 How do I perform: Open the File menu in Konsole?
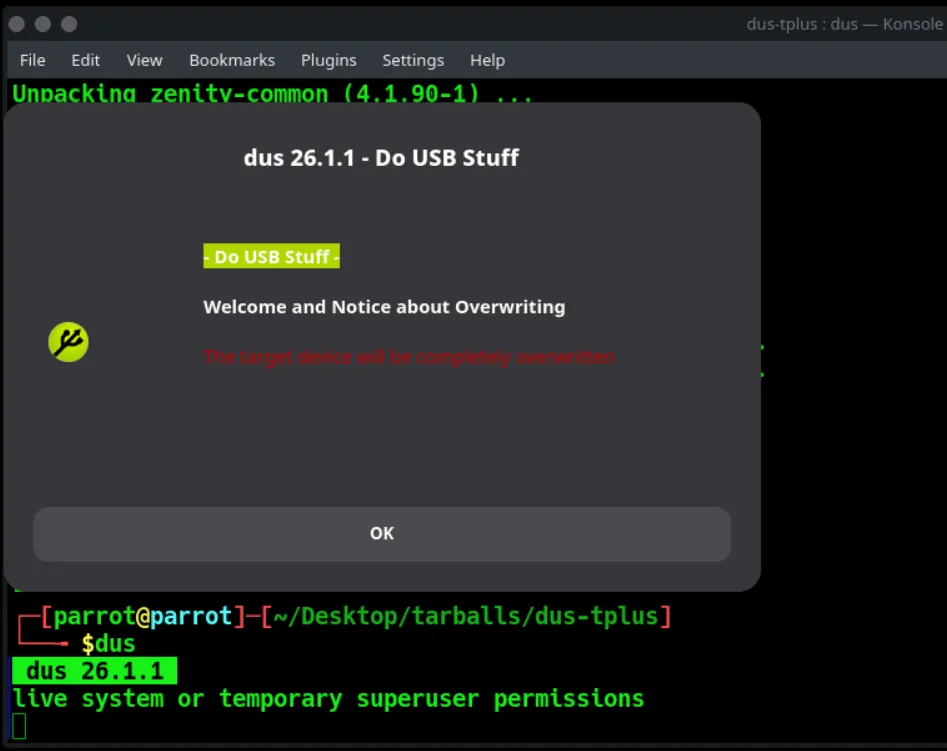click(32, 60)
